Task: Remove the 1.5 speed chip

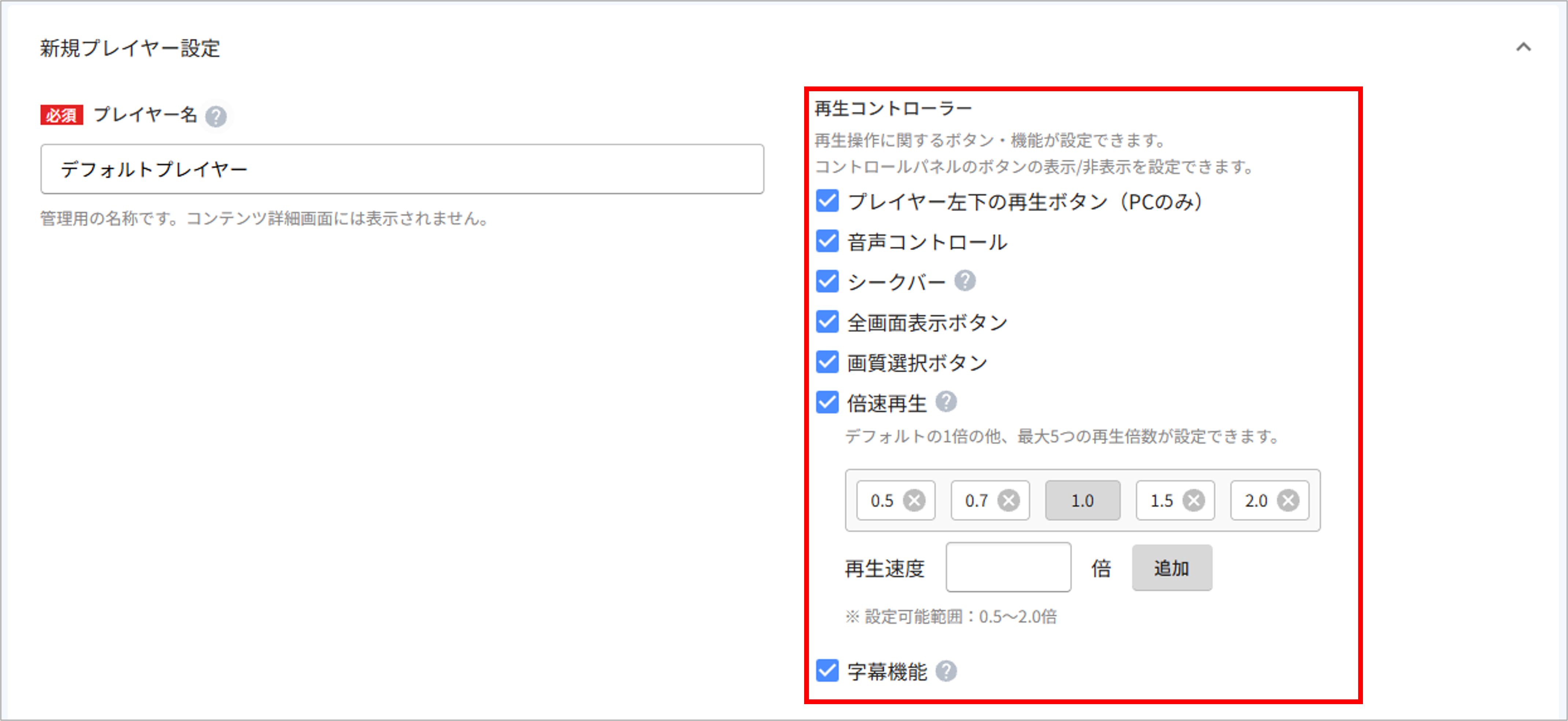Action: 1194,500
